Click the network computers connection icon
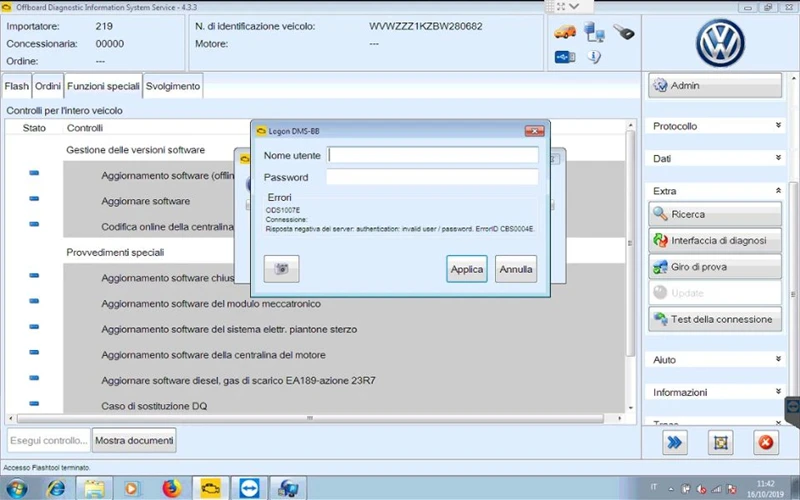800x500 pixels. pyautogui.click(x=594, y=32)
